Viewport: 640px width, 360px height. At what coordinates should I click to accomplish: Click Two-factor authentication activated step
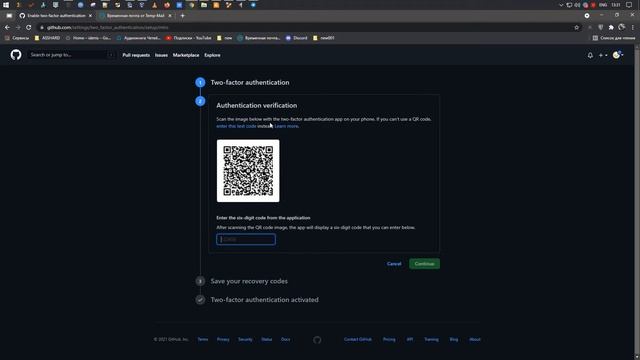pos(264,300)
